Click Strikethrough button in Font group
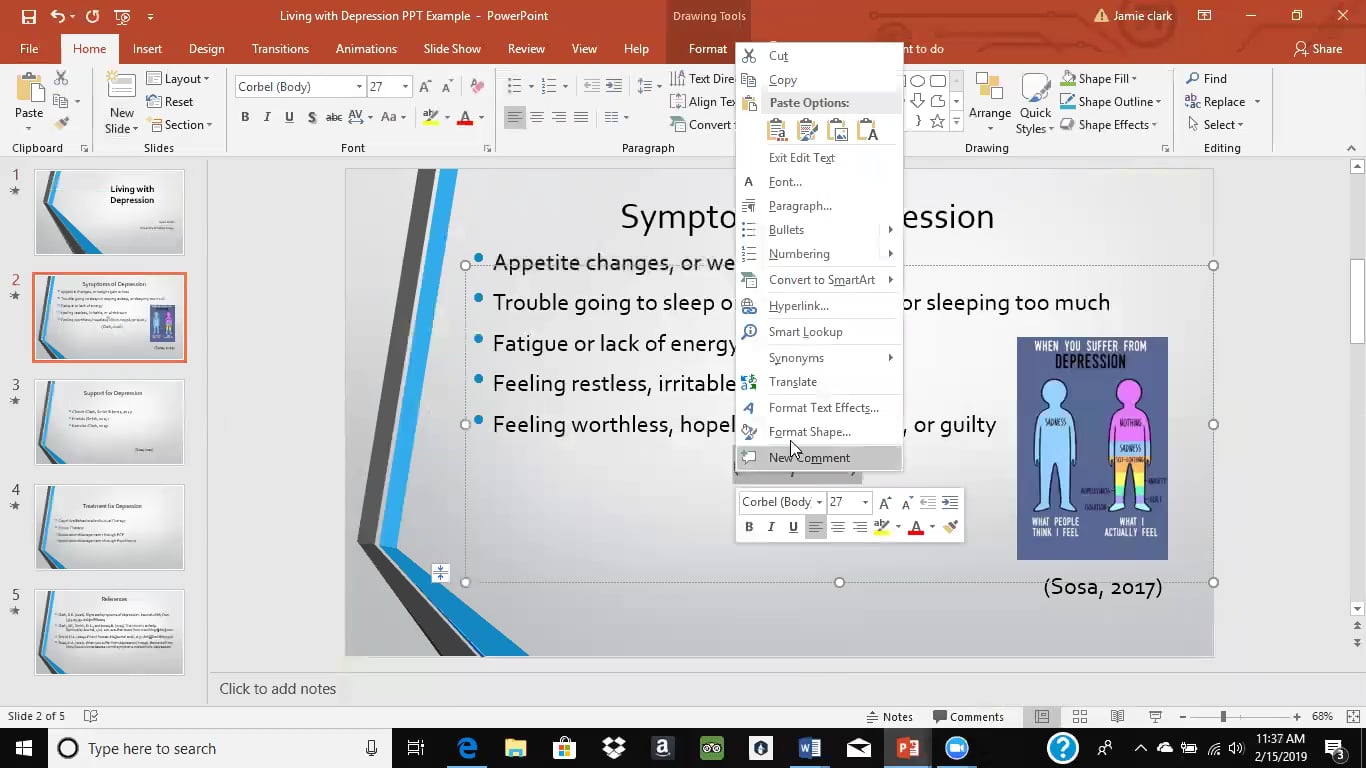Screen dimensions: 1366x768 point(335,117)
